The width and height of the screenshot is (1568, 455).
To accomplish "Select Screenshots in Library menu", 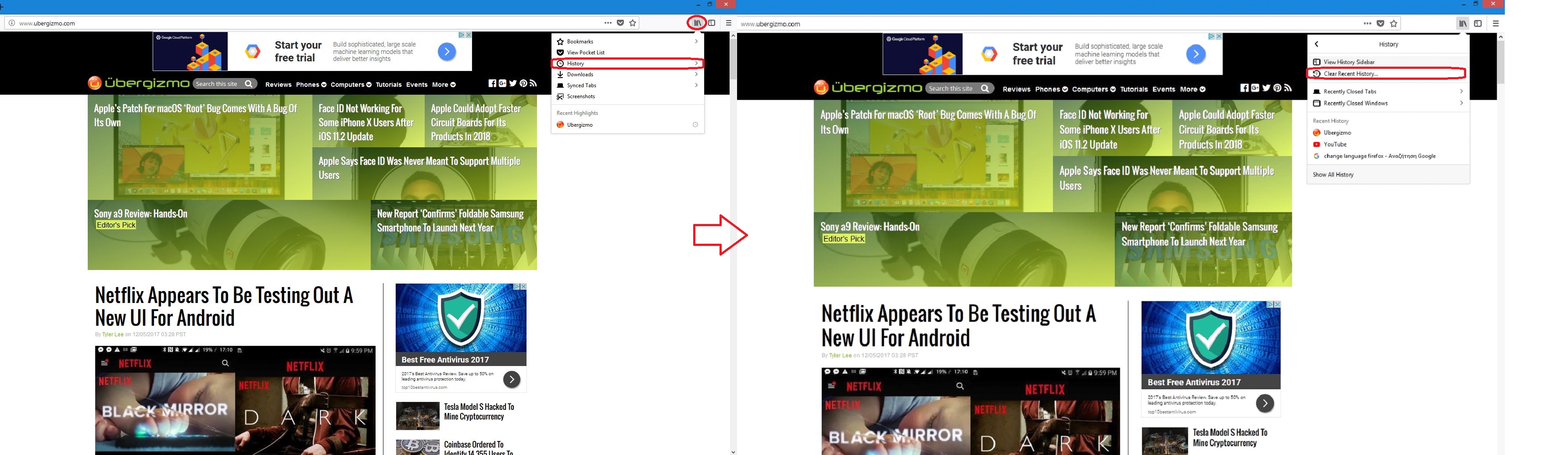I will (628, 96).
